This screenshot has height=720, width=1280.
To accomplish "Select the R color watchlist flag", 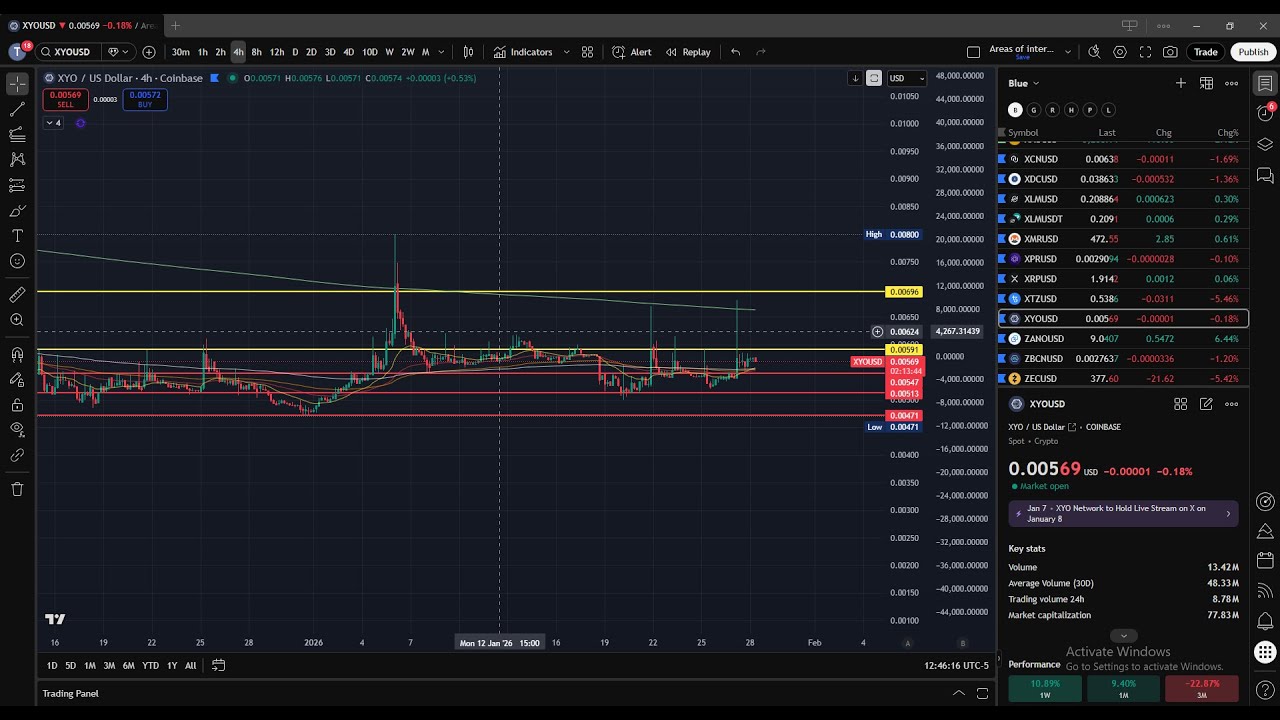I will (1052, 110).
